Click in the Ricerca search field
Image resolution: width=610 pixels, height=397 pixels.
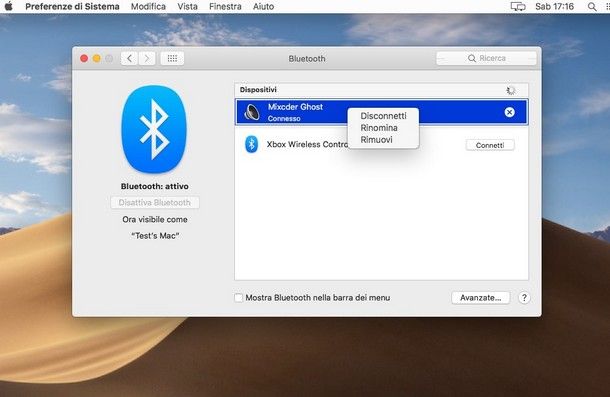pyautogui.click(x=486, y=58)
